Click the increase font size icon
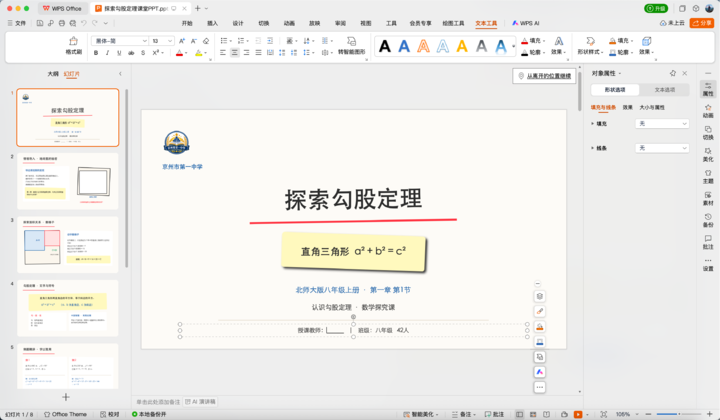 (182, 41)
